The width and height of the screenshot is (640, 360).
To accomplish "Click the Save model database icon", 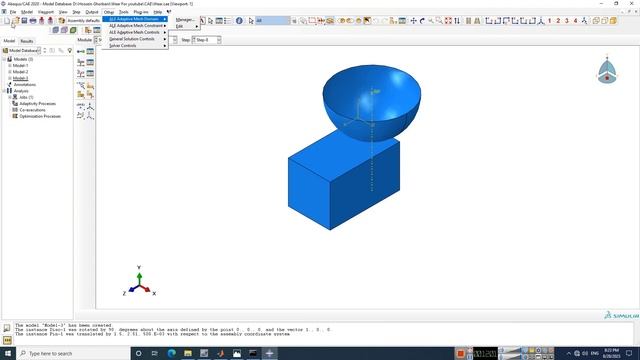I will point(24,20).
